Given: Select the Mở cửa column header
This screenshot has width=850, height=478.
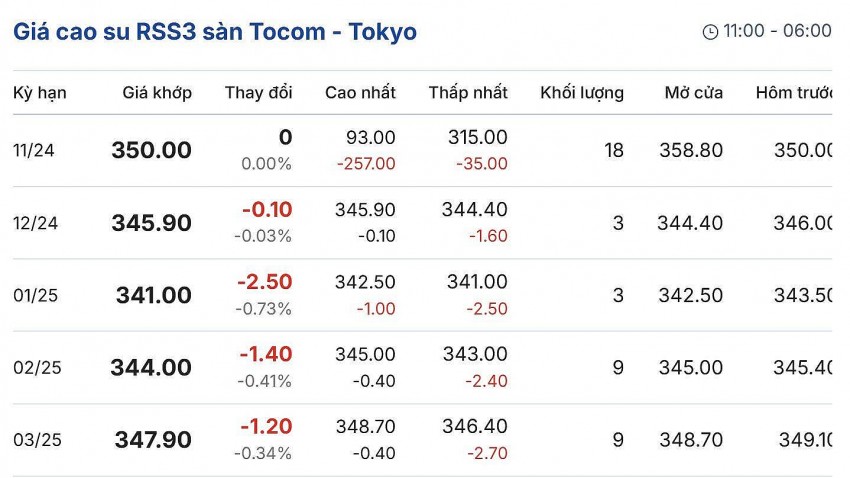Looking at the screenshot, I should [694, 93].
